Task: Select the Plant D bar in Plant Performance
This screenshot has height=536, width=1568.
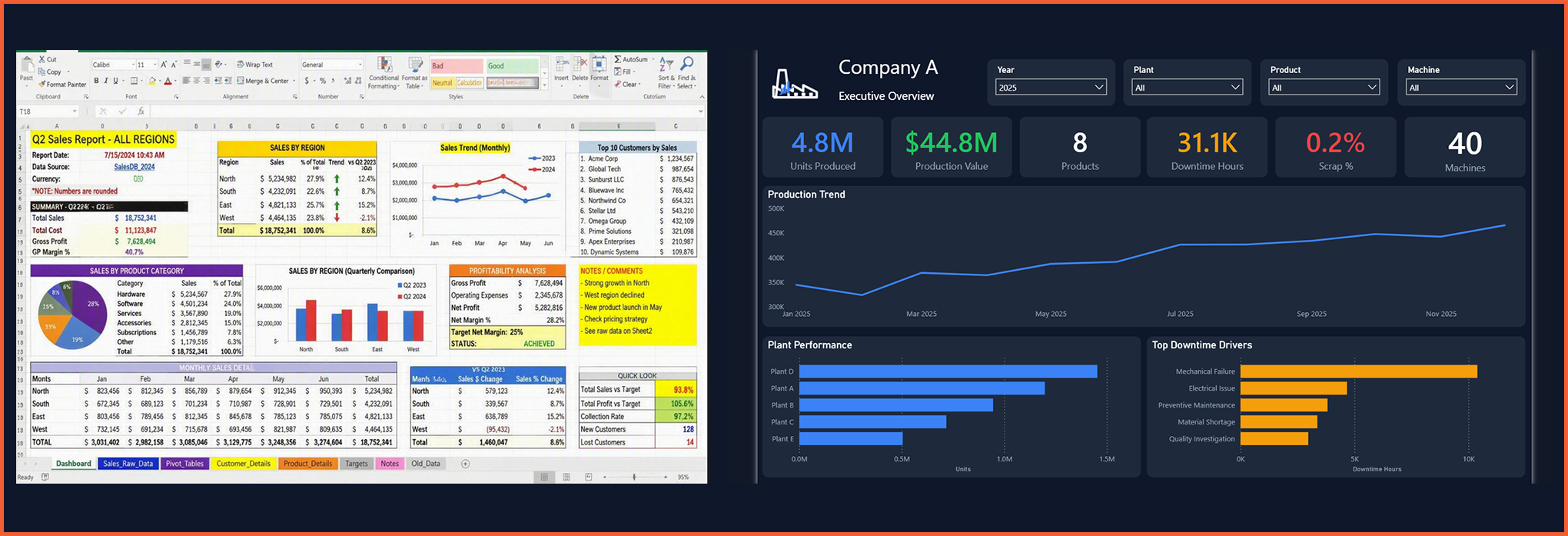Action: (948, 371)
